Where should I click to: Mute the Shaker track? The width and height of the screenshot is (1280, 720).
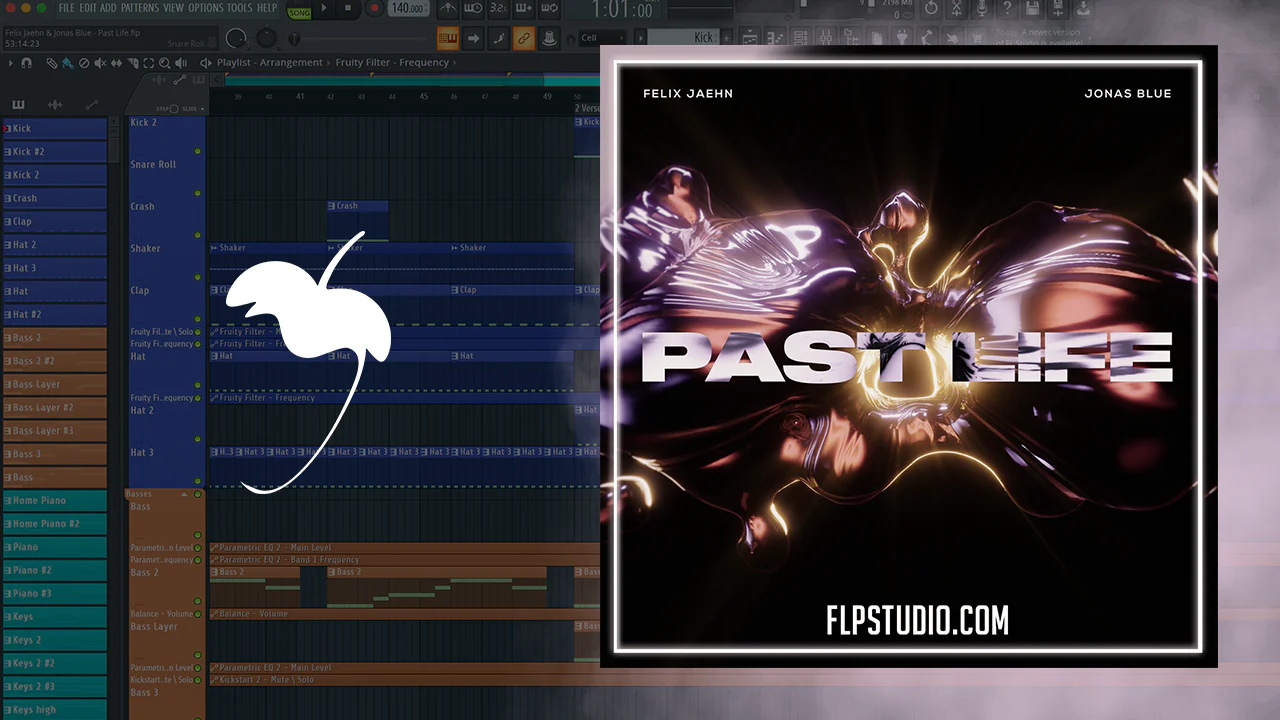tap(198, 277)
